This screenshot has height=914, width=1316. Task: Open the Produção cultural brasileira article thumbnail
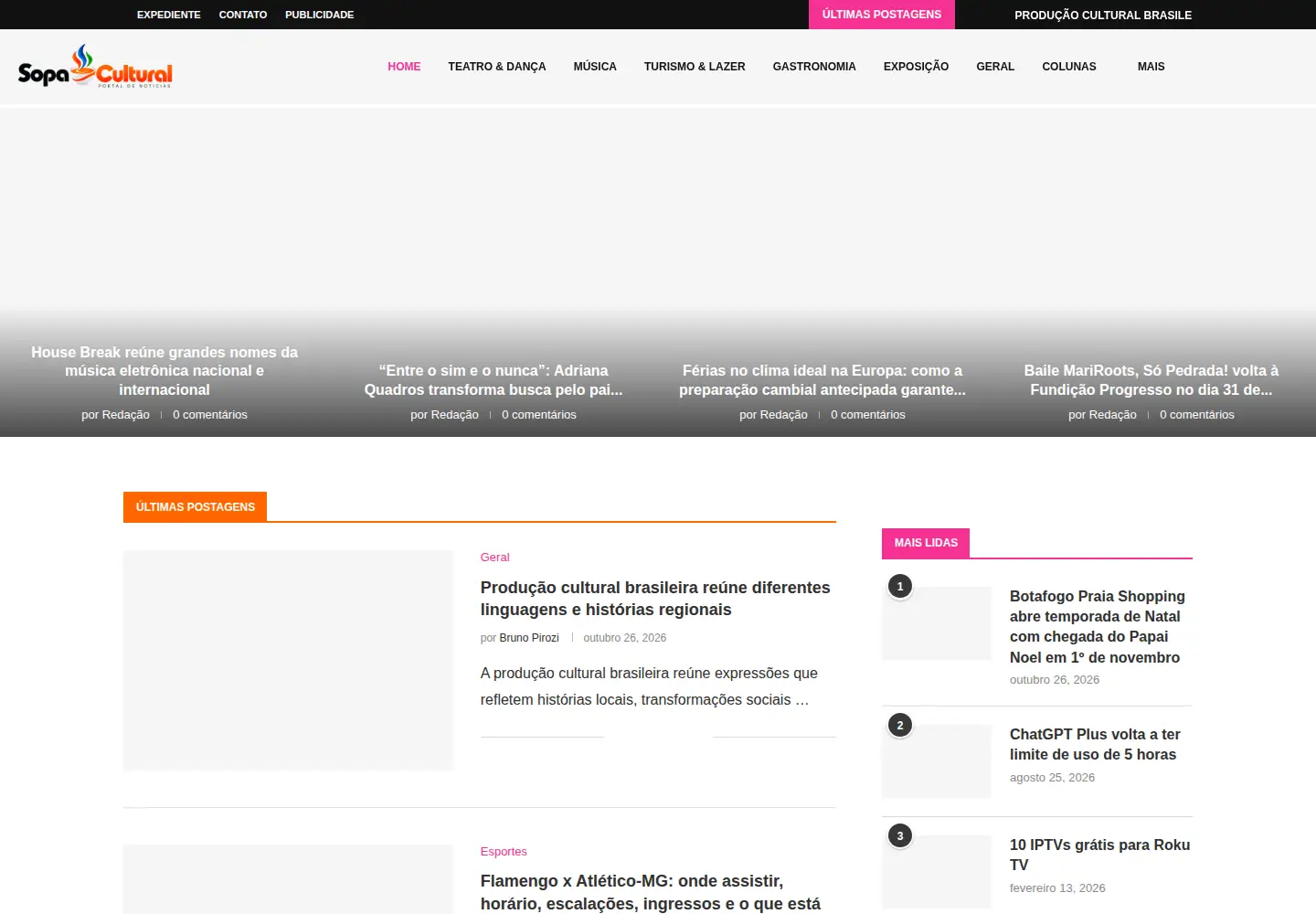point(288,660)
